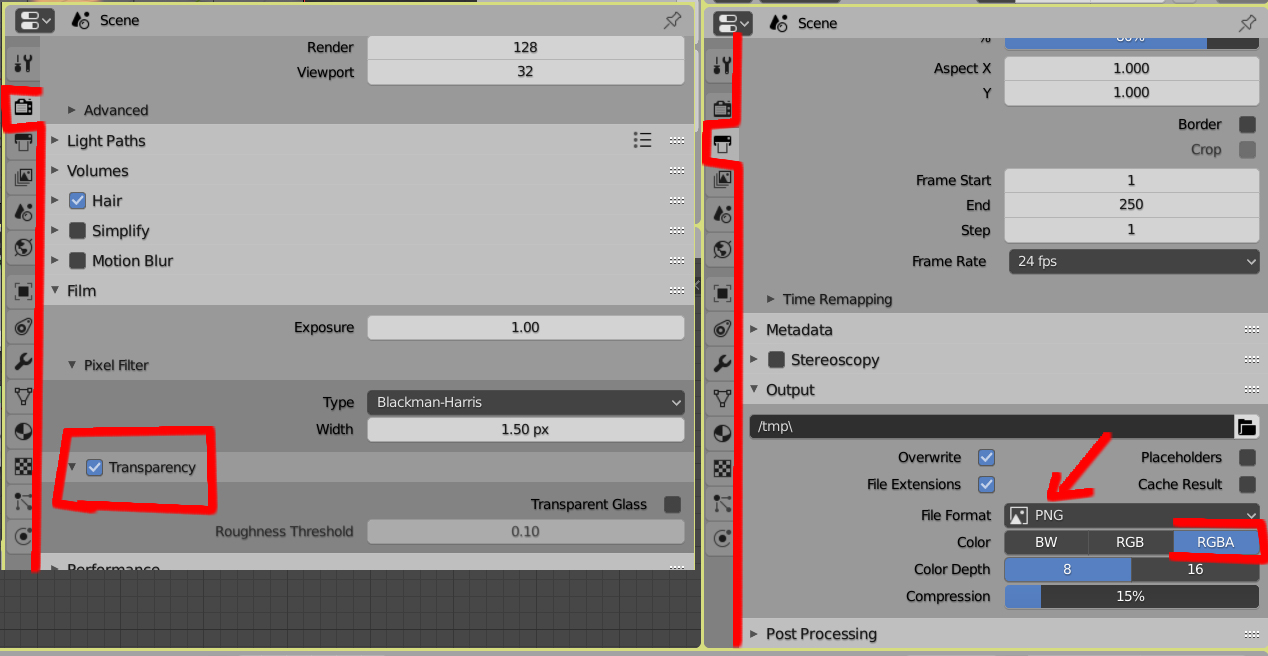Viewport: 1268px width, 656px height.
Task: Enable the Transparent Glass checkbox
Action: click(672, 504)
